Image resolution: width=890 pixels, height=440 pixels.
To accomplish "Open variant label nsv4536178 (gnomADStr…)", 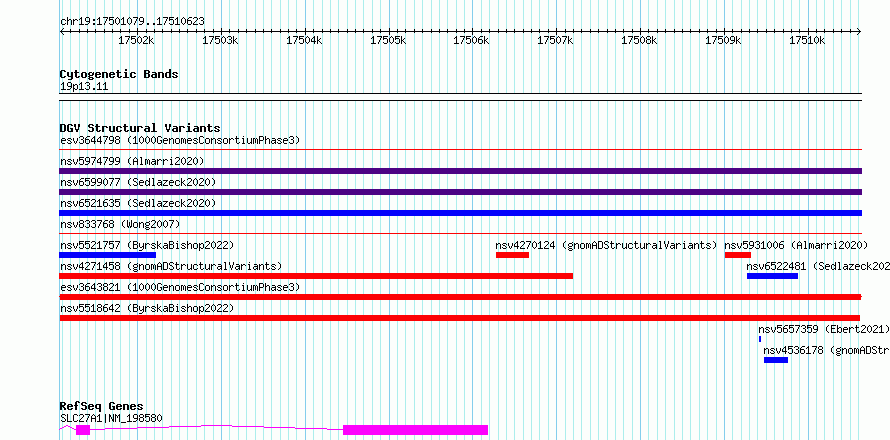I will 826,350.
